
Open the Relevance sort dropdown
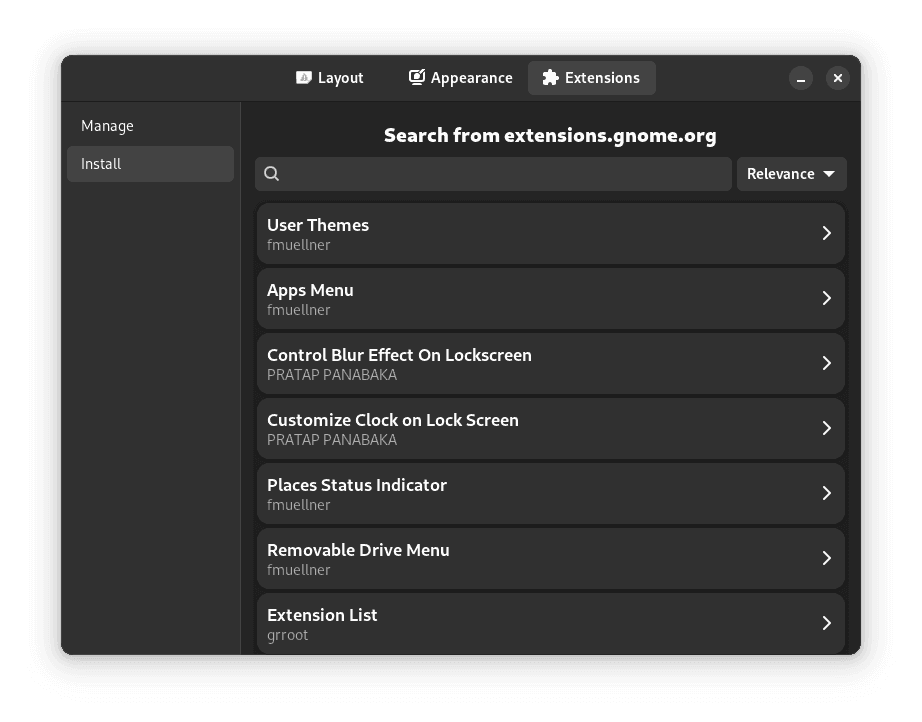click(791, 174)
